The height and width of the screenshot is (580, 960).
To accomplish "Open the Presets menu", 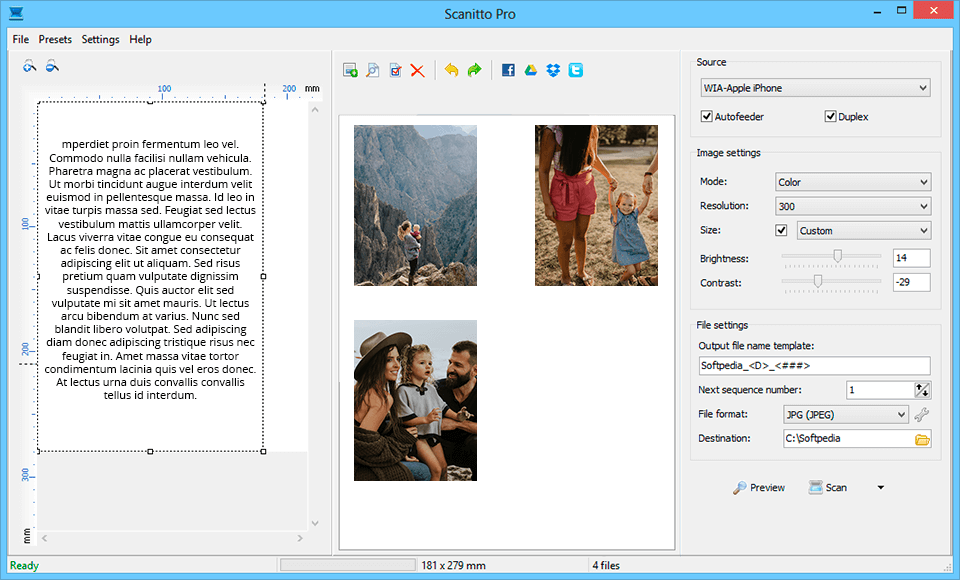I will tap(55, 39).
